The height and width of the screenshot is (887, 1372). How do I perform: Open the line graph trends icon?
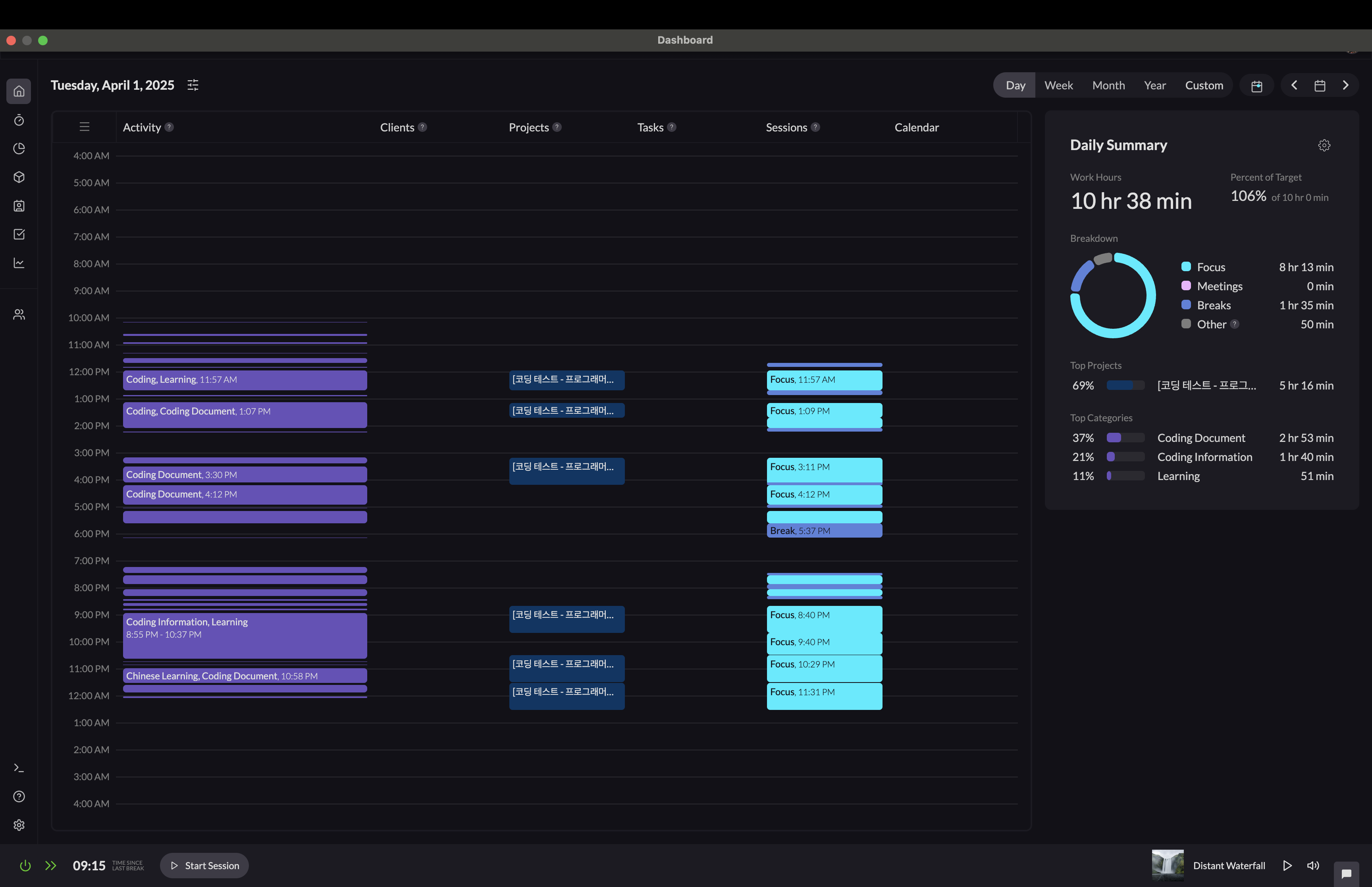coord(19,263)
